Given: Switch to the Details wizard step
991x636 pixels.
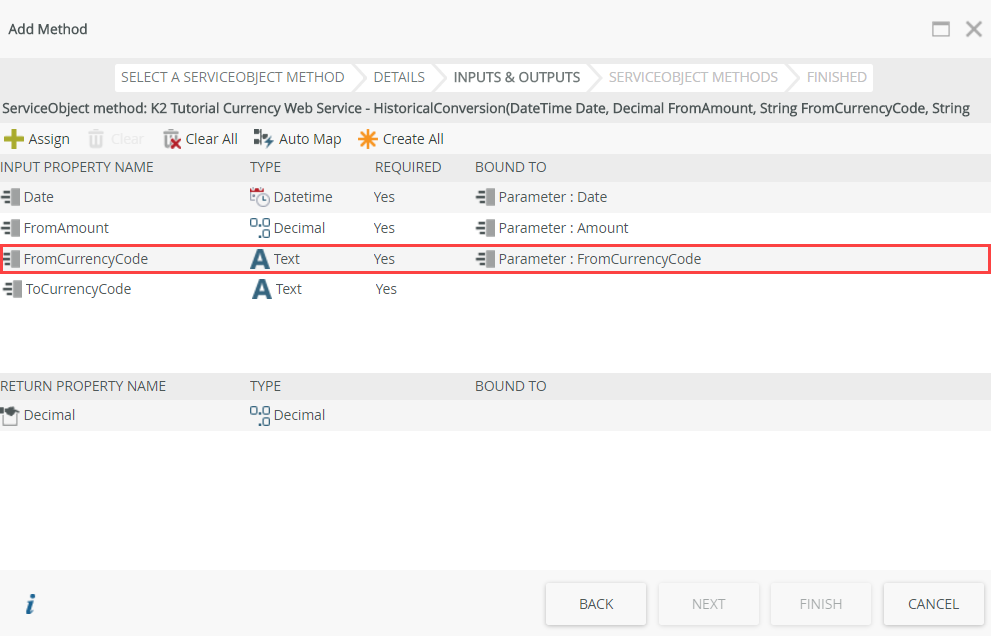Looking at the screenshot, I should tap(399, 77).
